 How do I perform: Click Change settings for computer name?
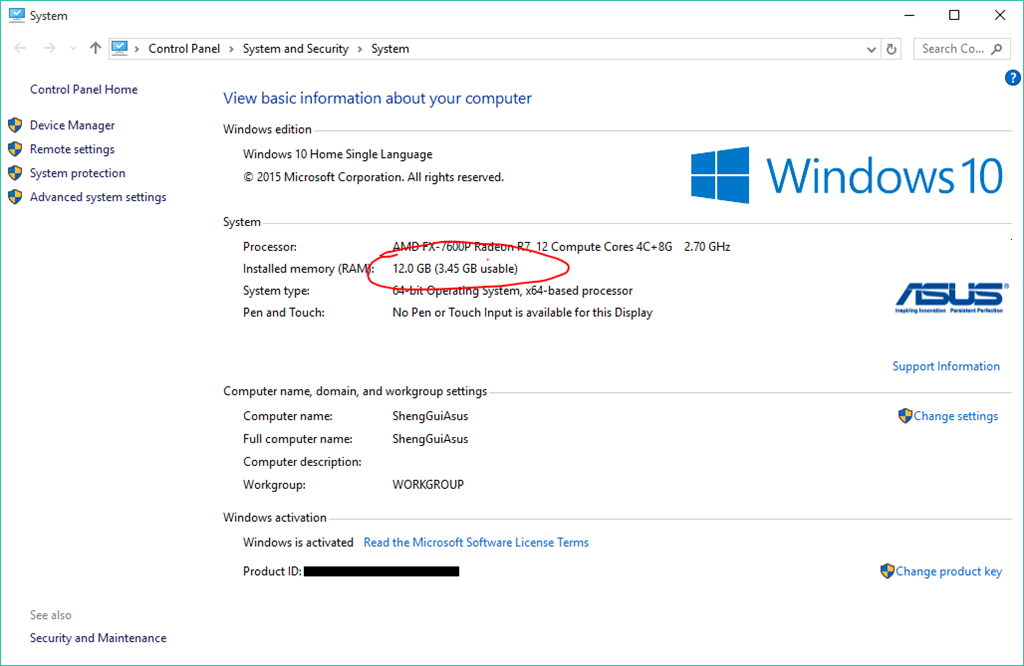(x=955, y=416)
